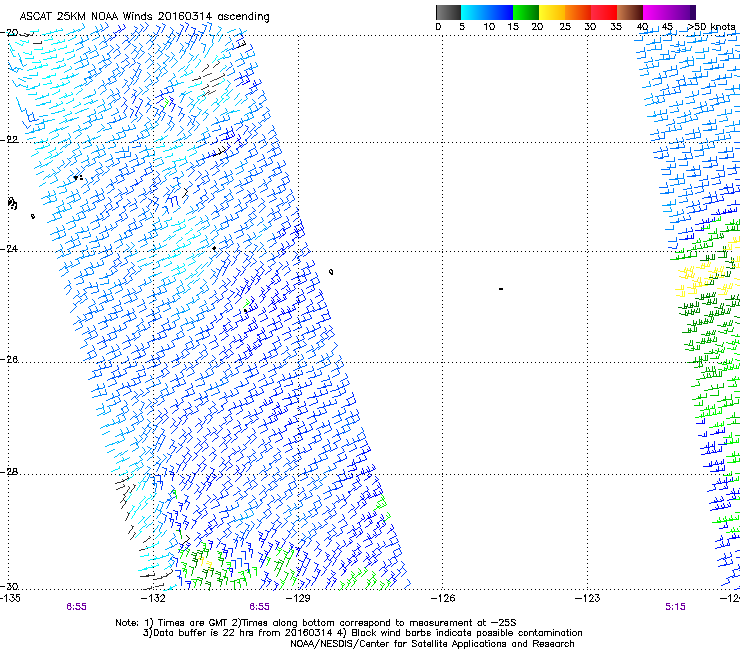
Task: Click the NOAA/NESDIS credit line
Action: pyautogui.click(x=432, y=644)
